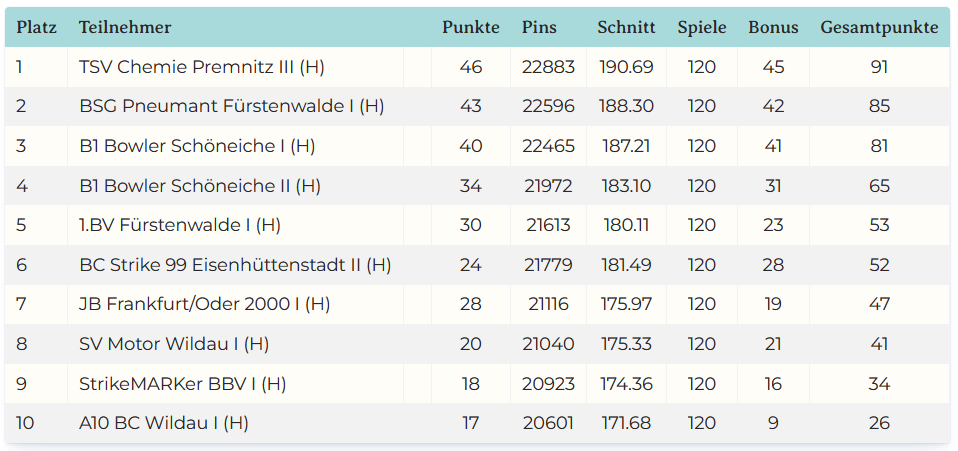Click the Schnitt column header
The height and width of the screenshot is (451, 958).
626,28
